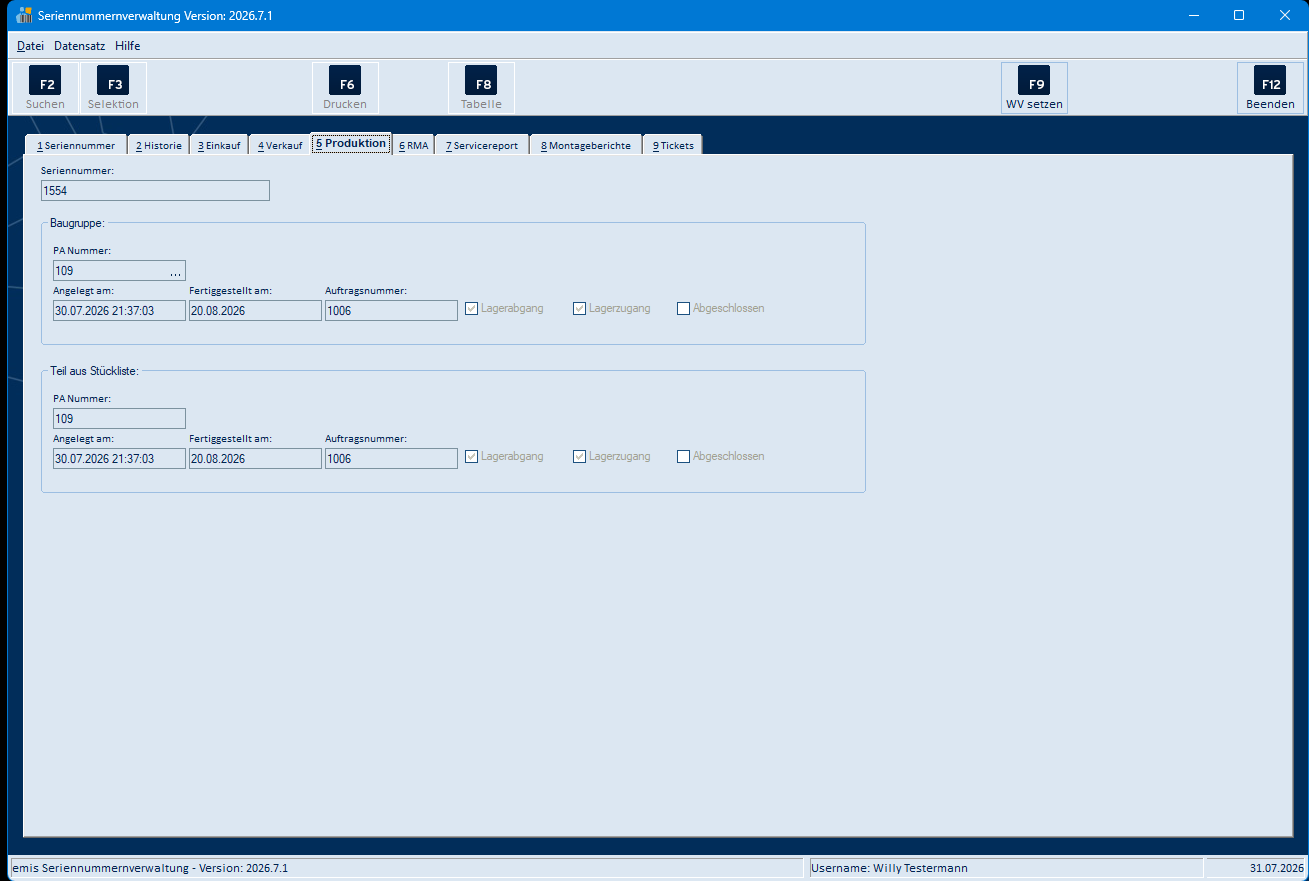
Task: Toggle Lagerzugang checkbox in Baugruppe
Action: pyautogui.click(x=579, y=309)
